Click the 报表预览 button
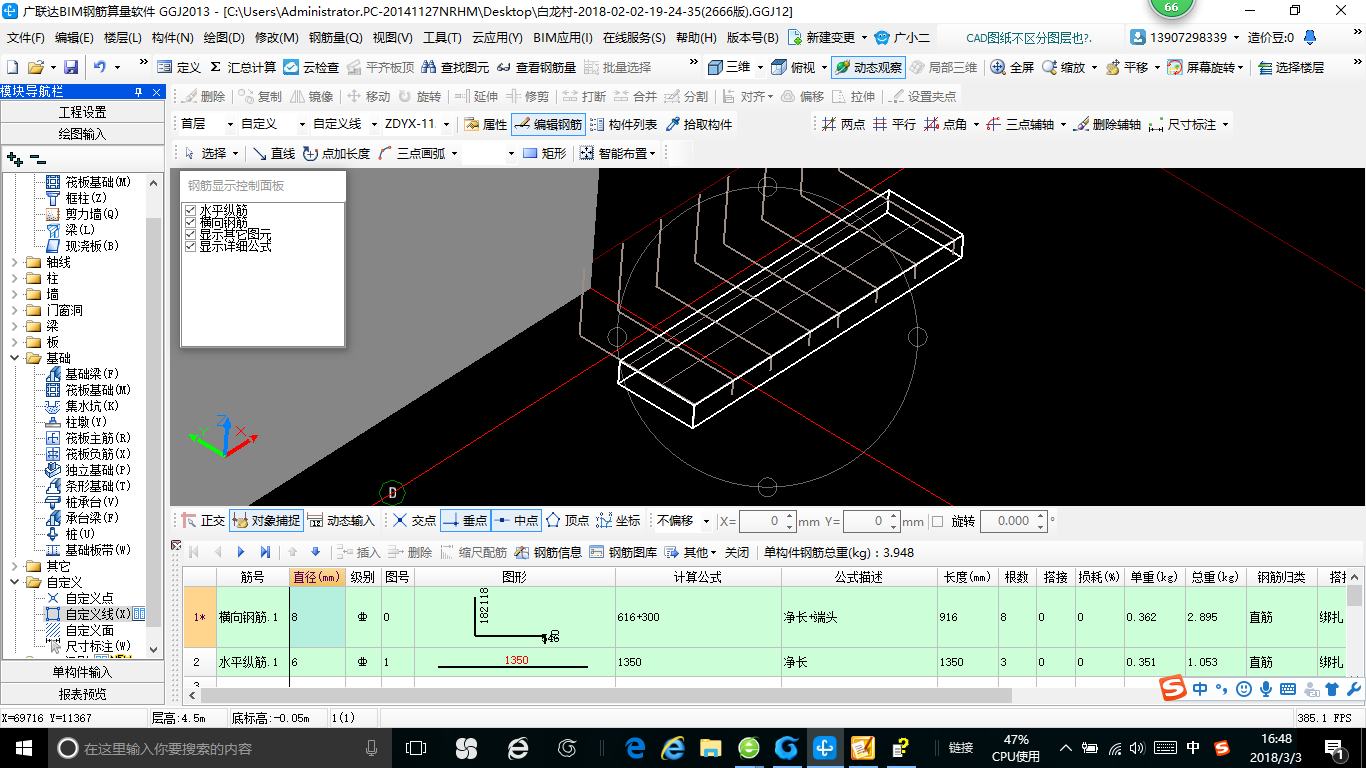Image resolution: width=1366 pixels, height=768 pixels. [x=83, y=693]
